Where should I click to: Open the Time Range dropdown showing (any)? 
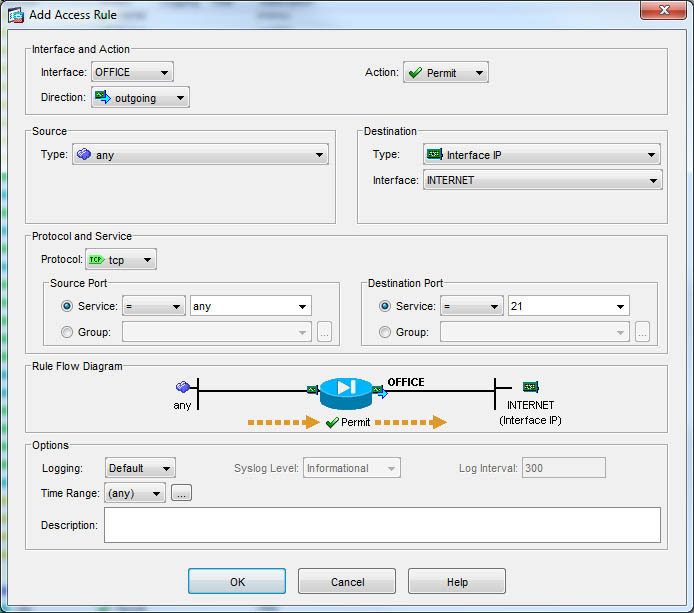coord(135,493)
